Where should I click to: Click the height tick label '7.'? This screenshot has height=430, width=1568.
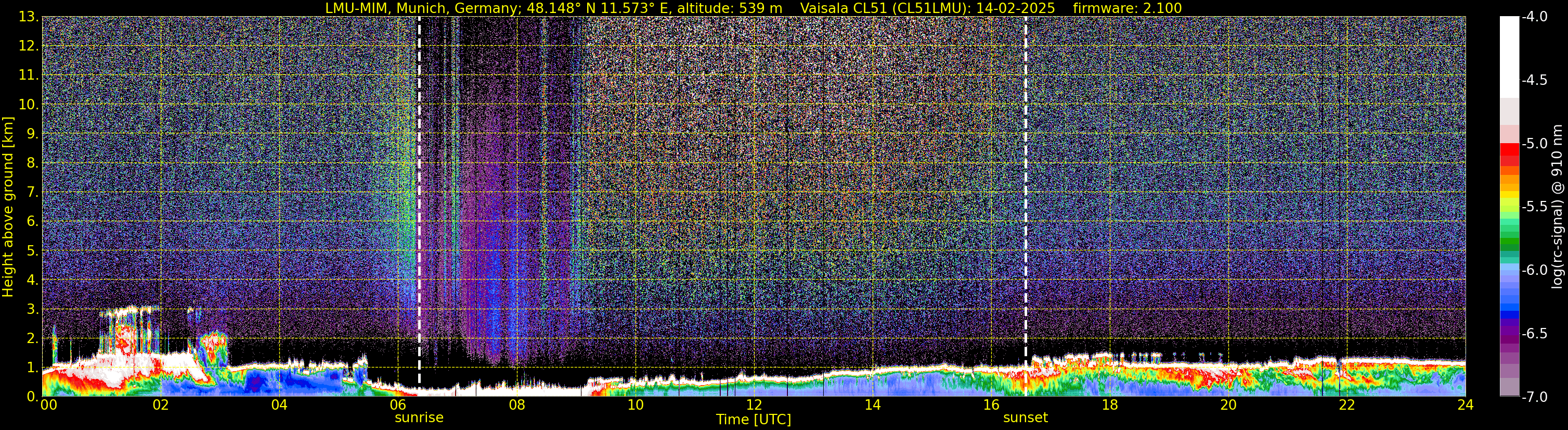[x=32, y=193]
